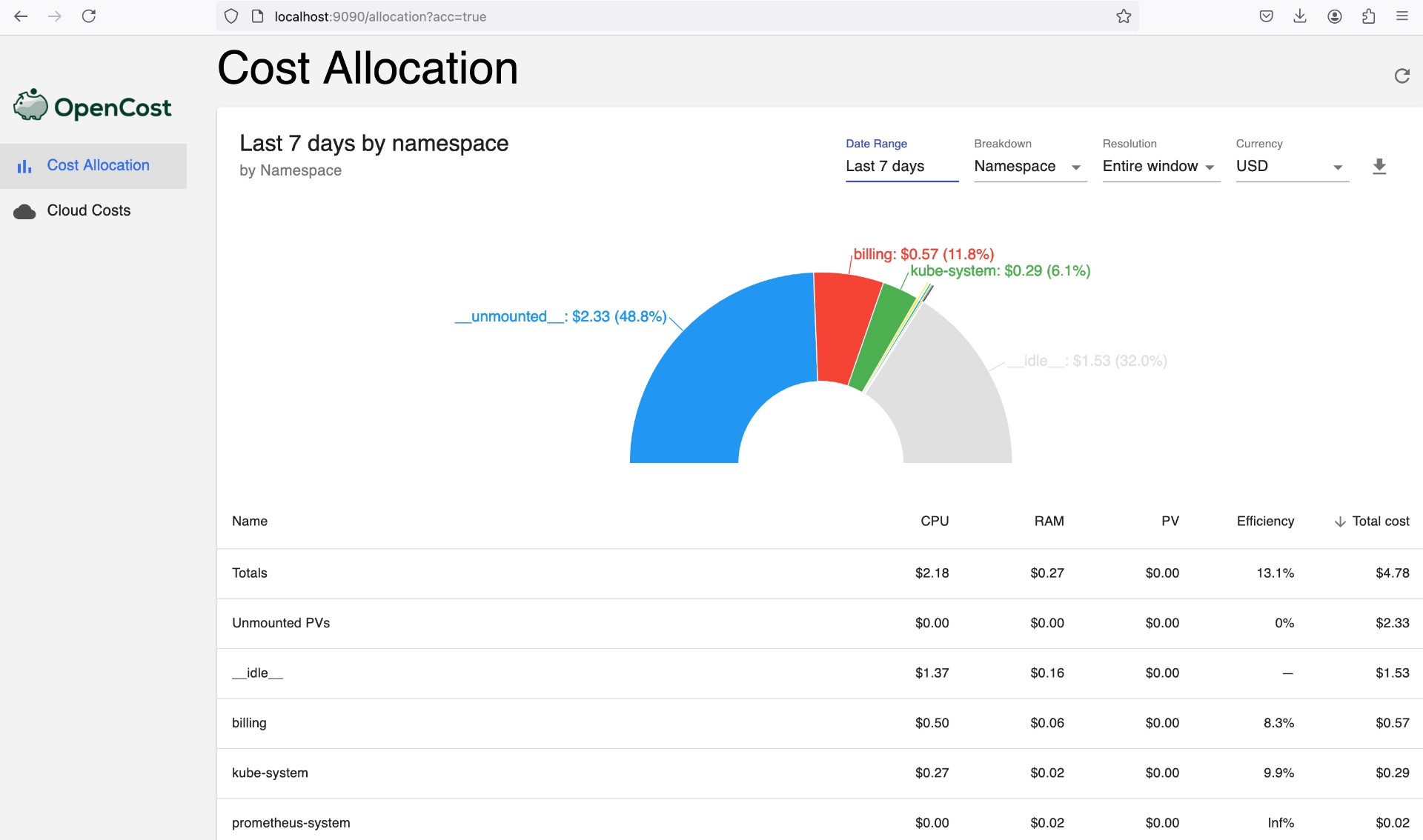Open the Cloud Costs page

pyautogui.click(x=89, y=210)
